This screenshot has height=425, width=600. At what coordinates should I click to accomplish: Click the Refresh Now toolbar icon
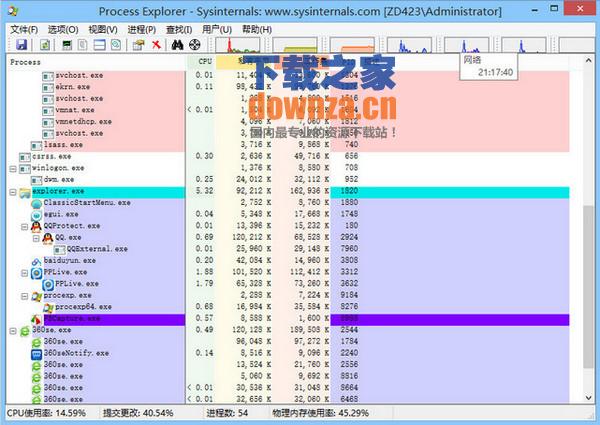pos(45,45)
